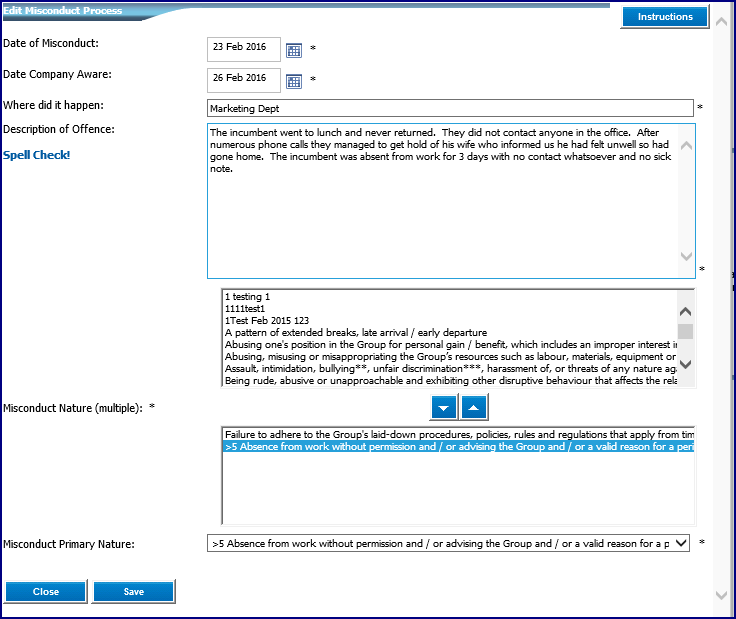Viewport: 736px width, 619px height.
Task: Select '1Test Feb 2015 123' list item
Action: click(450, 321)
